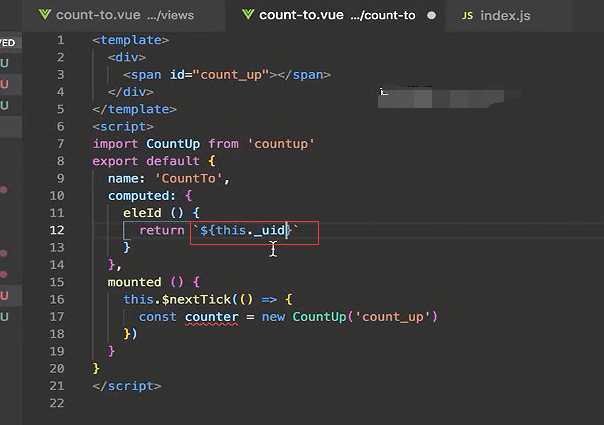Click the computed property key
The height and width of the screenshot is (425, 604).
click(138, 196)
